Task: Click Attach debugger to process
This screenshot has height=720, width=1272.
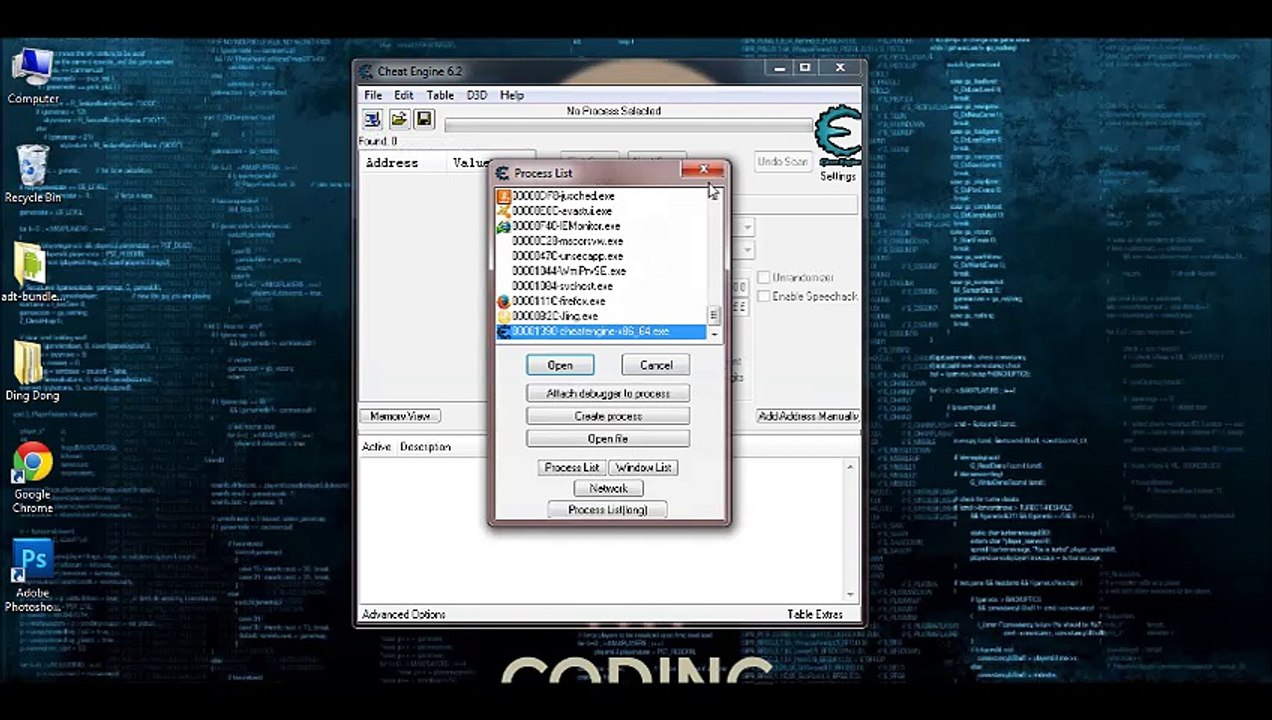Action: coord(608,393)
